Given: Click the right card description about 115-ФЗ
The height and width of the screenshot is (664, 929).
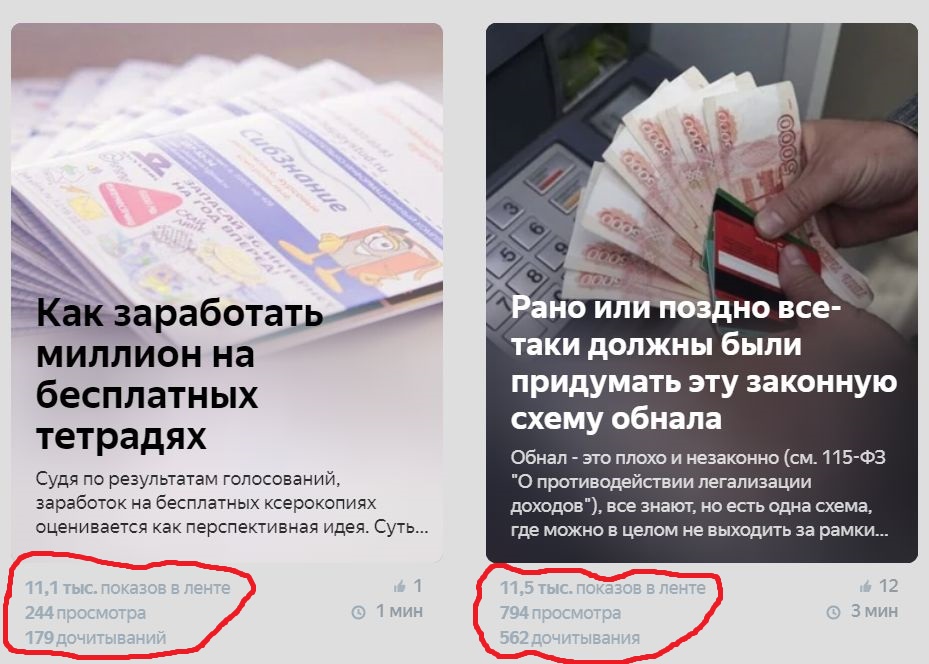Looking at the screenshot, I should point(700,493).
